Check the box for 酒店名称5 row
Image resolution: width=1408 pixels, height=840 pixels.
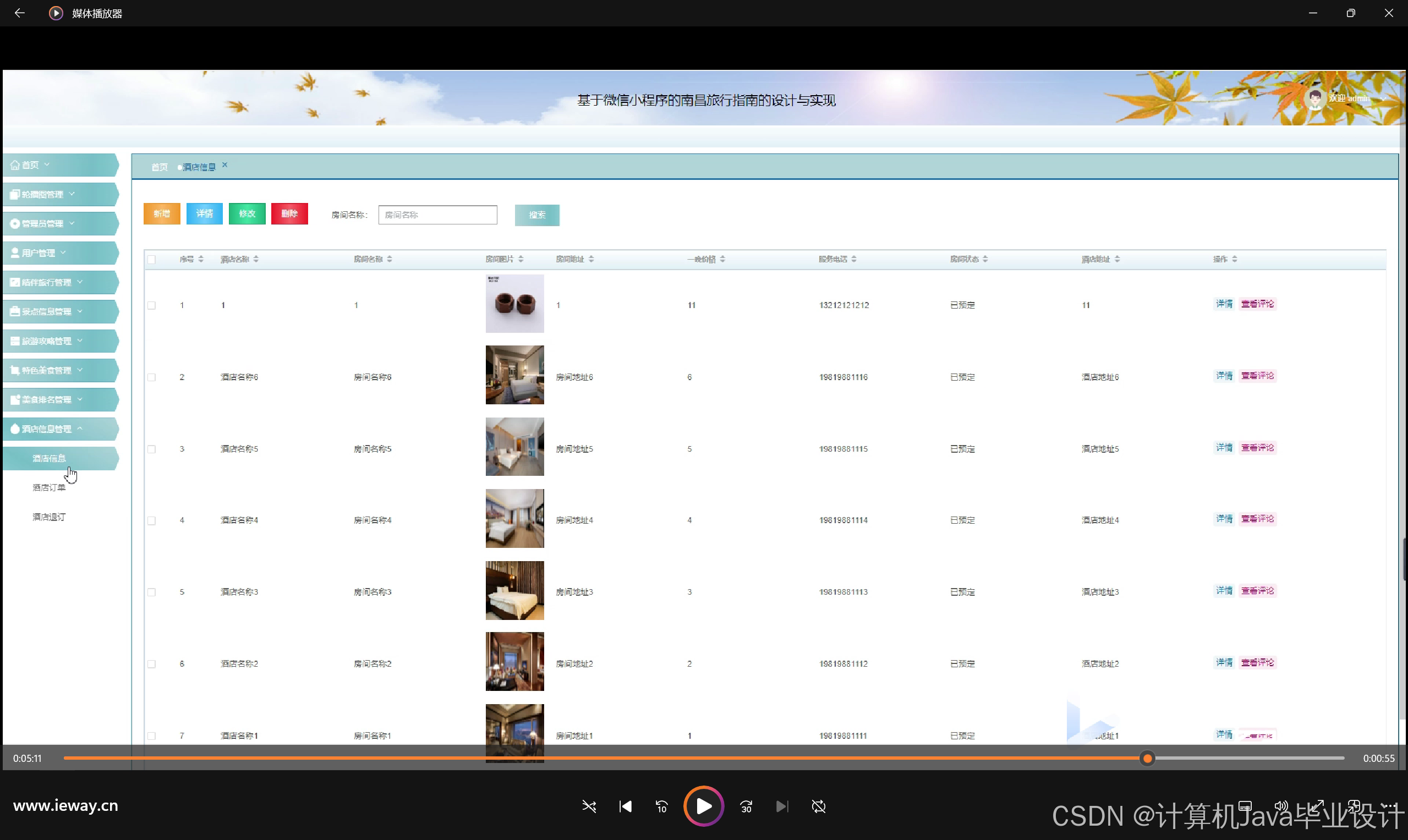[x=152, y=449]
